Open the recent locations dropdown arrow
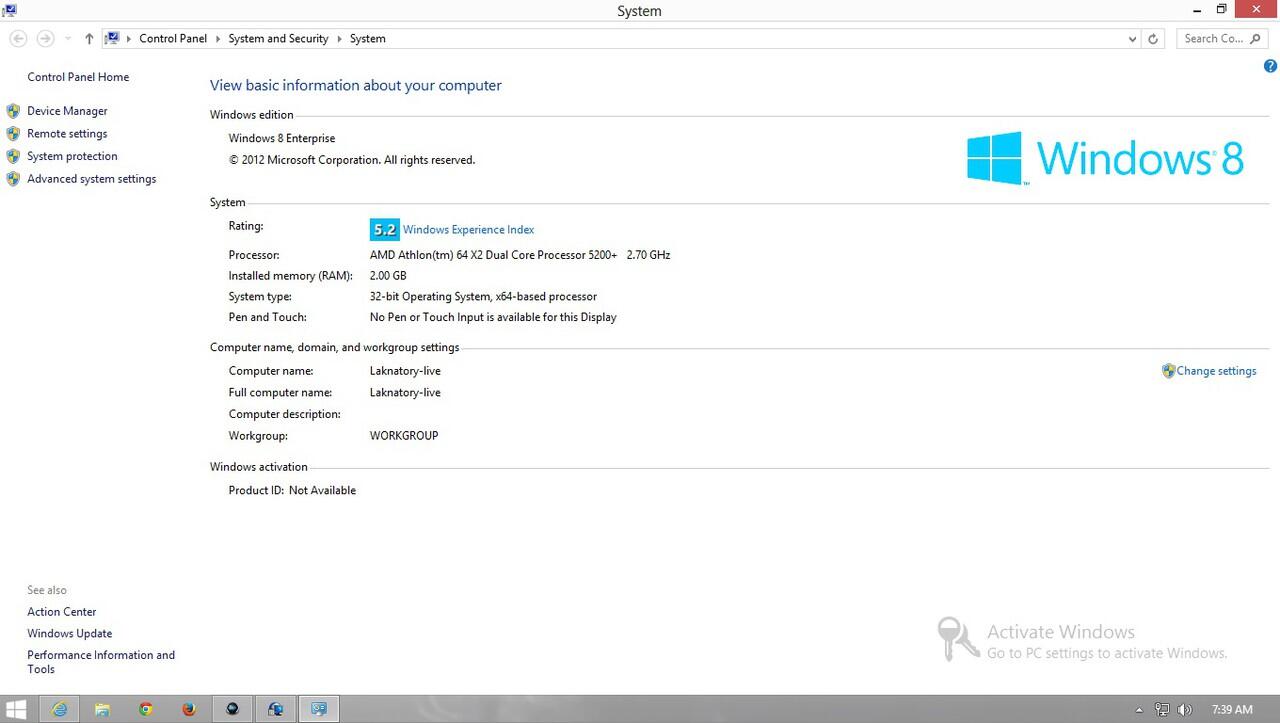1280x723 pixels. [68, 38]
